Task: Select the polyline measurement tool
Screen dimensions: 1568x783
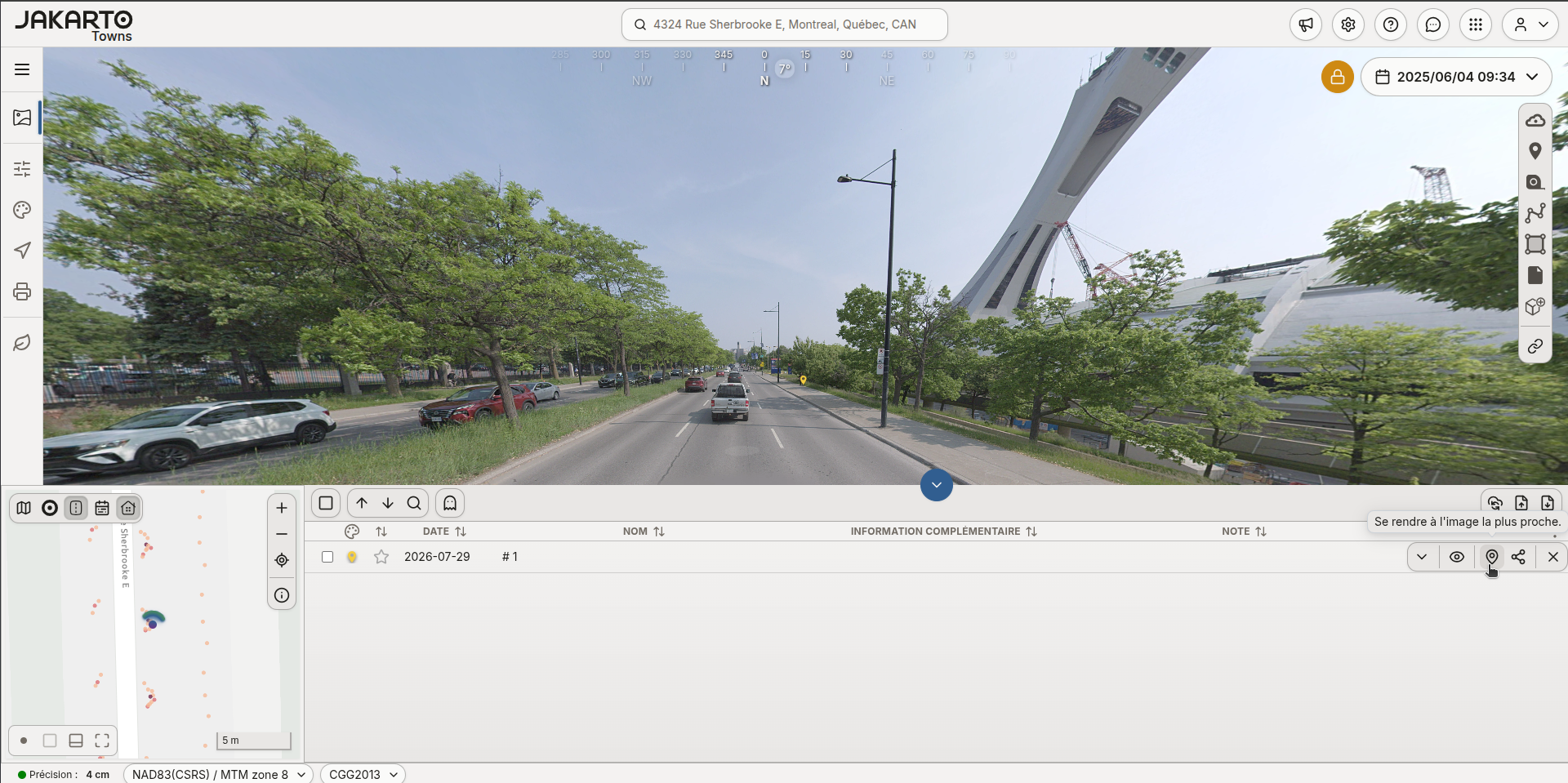Action: (x=1535, y=213)
